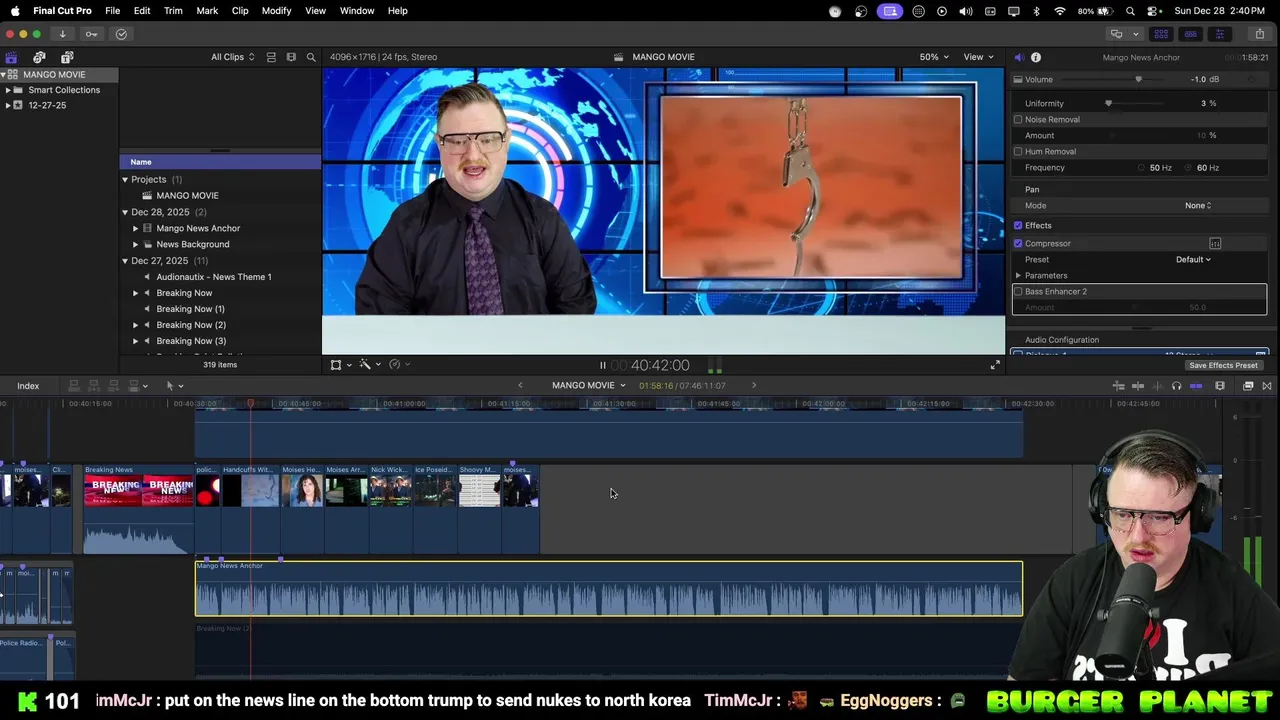Enter viewer full-screen playback mode
The width and height of the screenshot is (1280, 720).
pos(994,365)
